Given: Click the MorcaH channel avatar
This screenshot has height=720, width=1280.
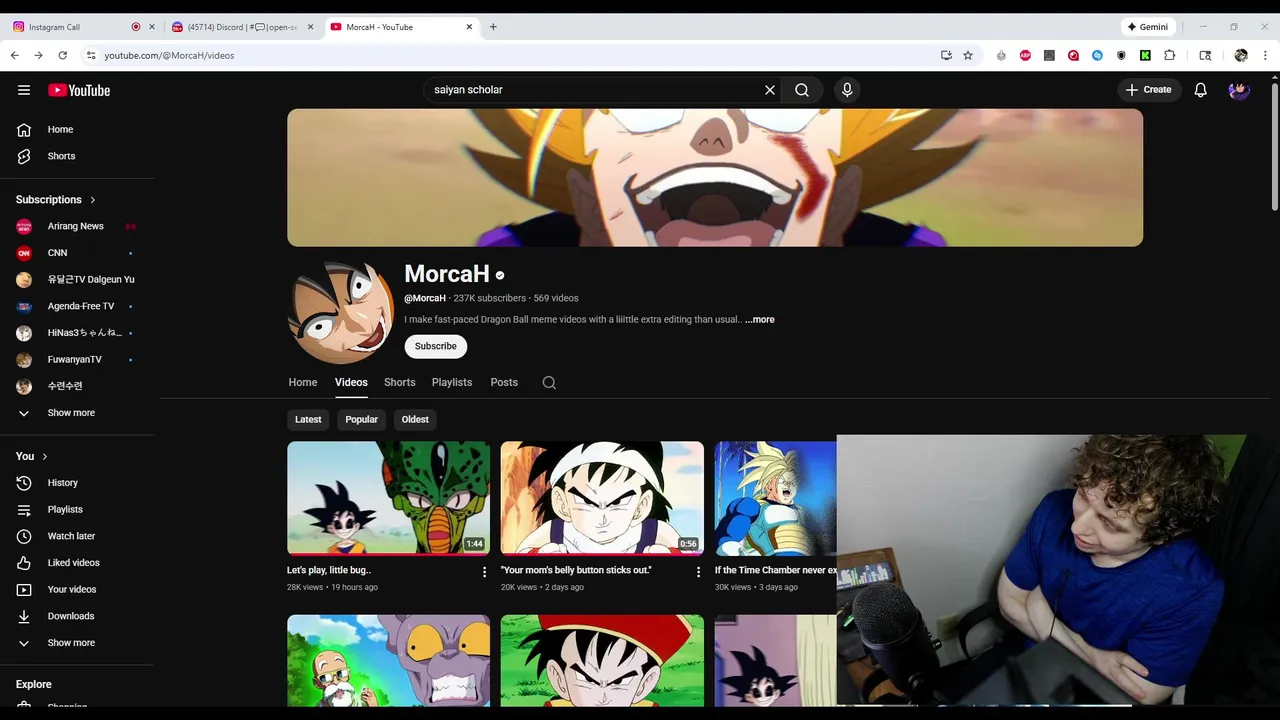Looking at the screenshot, I should [x=341, y=313].
